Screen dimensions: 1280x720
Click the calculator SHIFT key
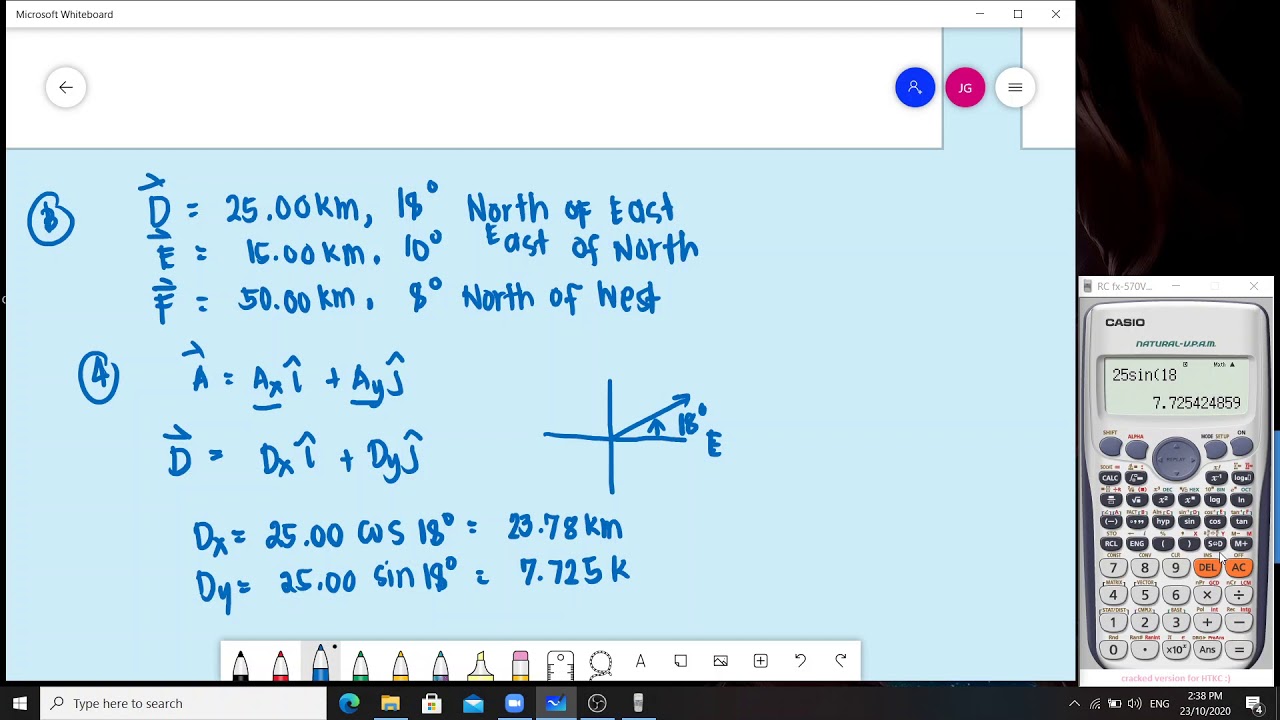[1110, 448]
